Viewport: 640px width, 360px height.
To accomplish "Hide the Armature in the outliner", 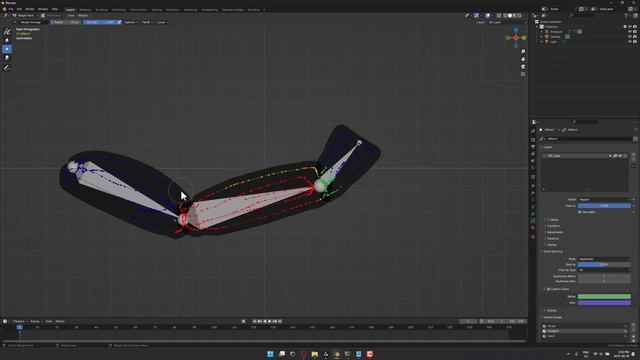I will [630, 31].
